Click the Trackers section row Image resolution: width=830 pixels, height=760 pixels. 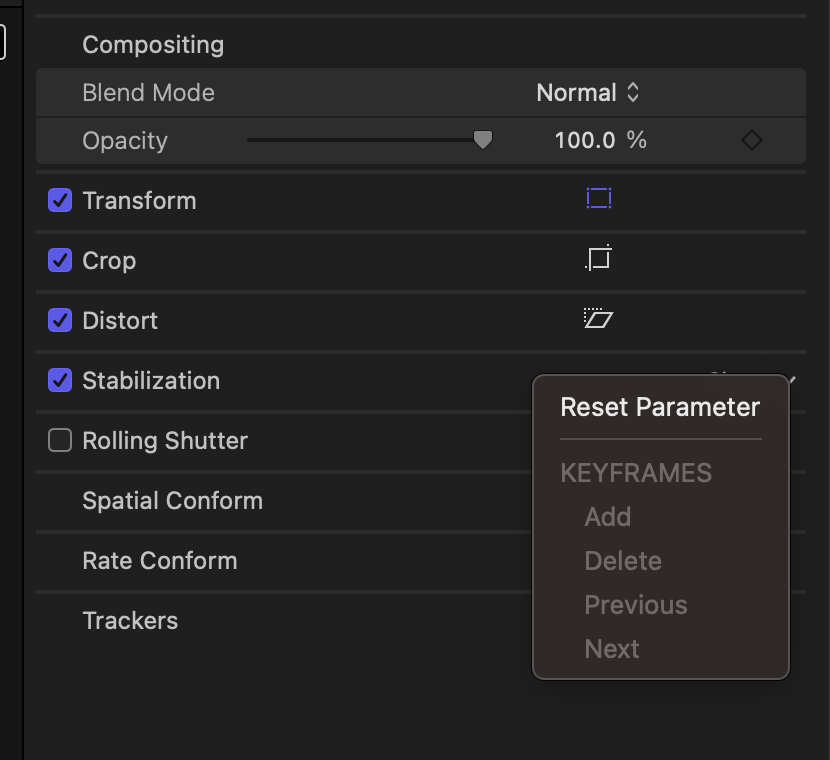click(130, 621)
